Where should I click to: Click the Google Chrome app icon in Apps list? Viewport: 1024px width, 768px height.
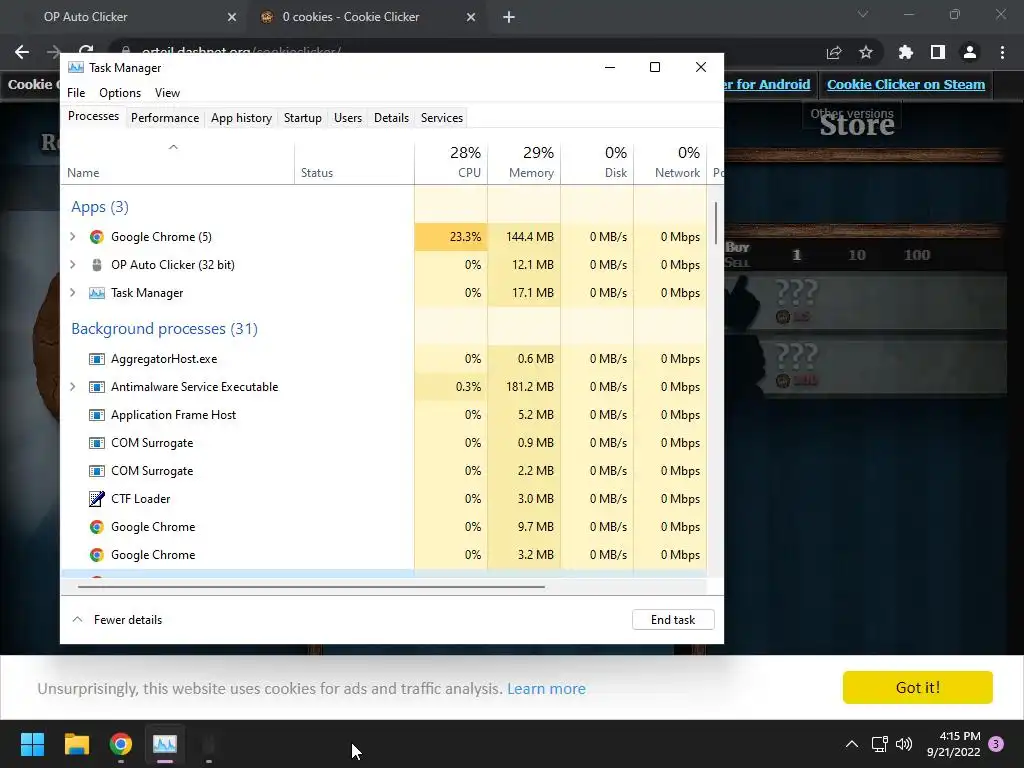click(97, 236)
